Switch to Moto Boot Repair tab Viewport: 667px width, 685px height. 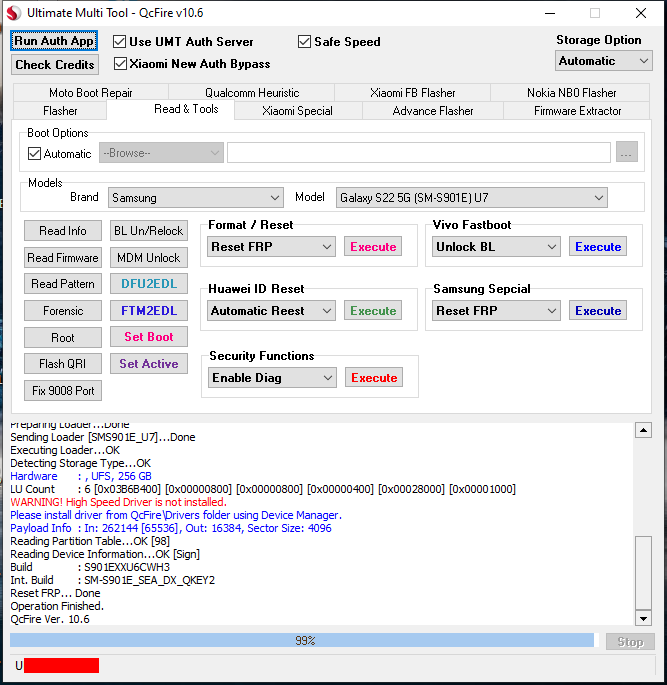pyautogui.click(x=91, y=93)
